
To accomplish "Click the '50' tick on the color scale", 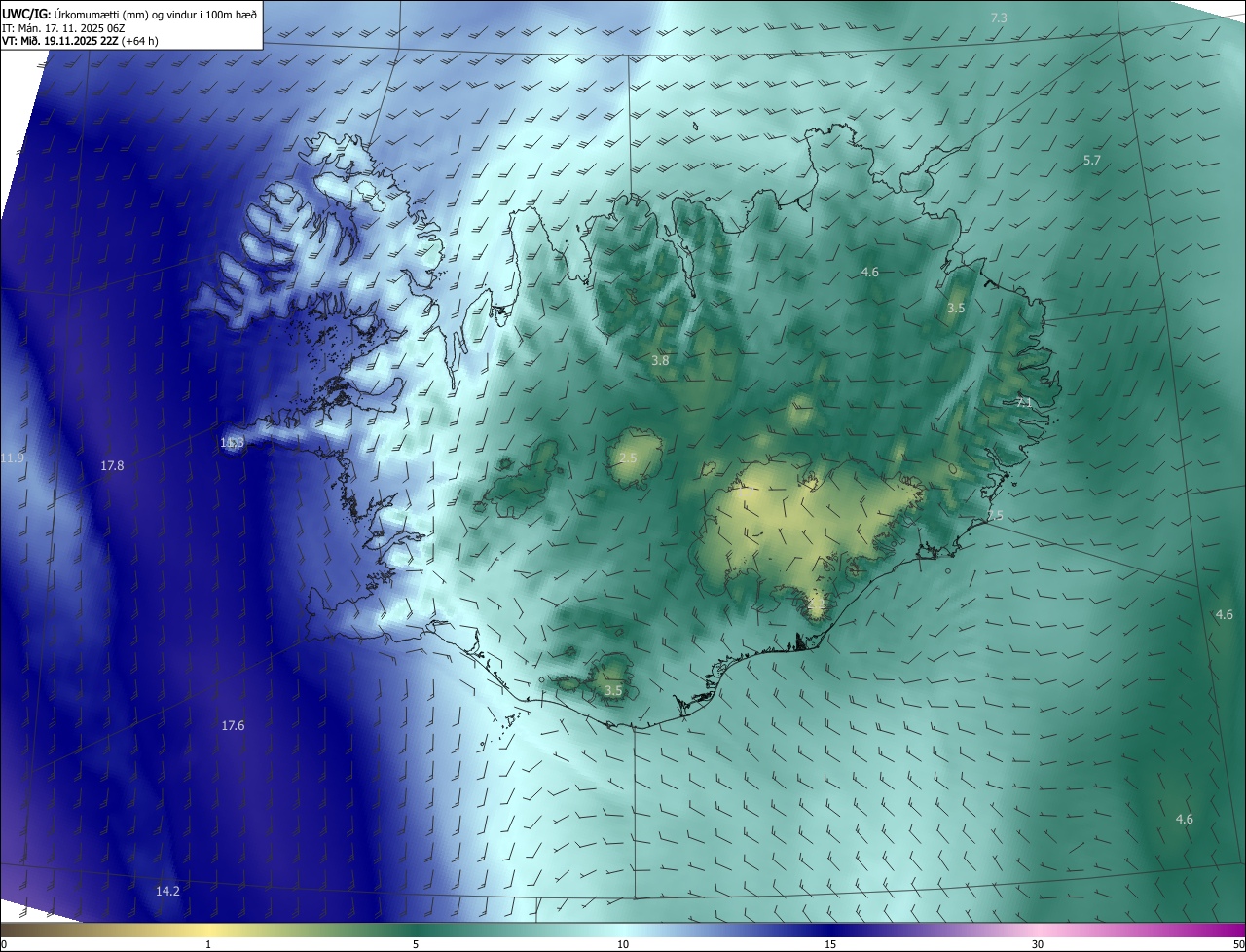I will 1238,944.
